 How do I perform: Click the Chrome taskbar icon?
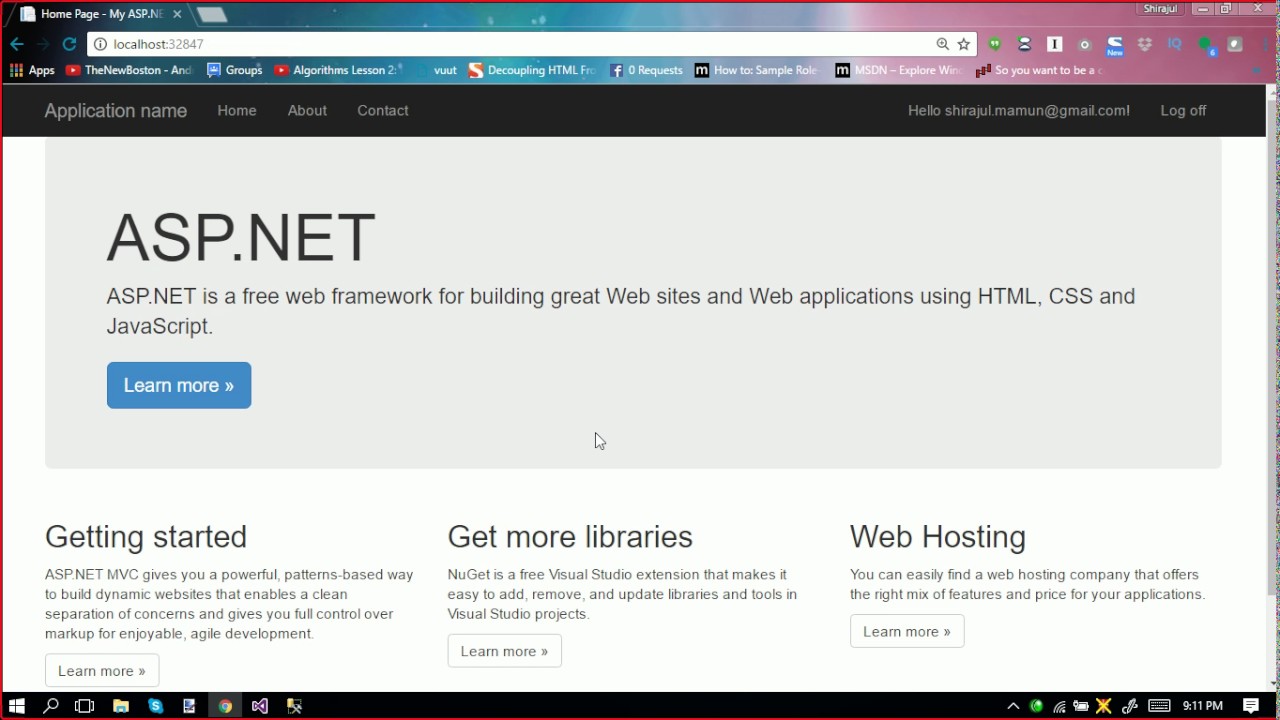tap(225, 706)
